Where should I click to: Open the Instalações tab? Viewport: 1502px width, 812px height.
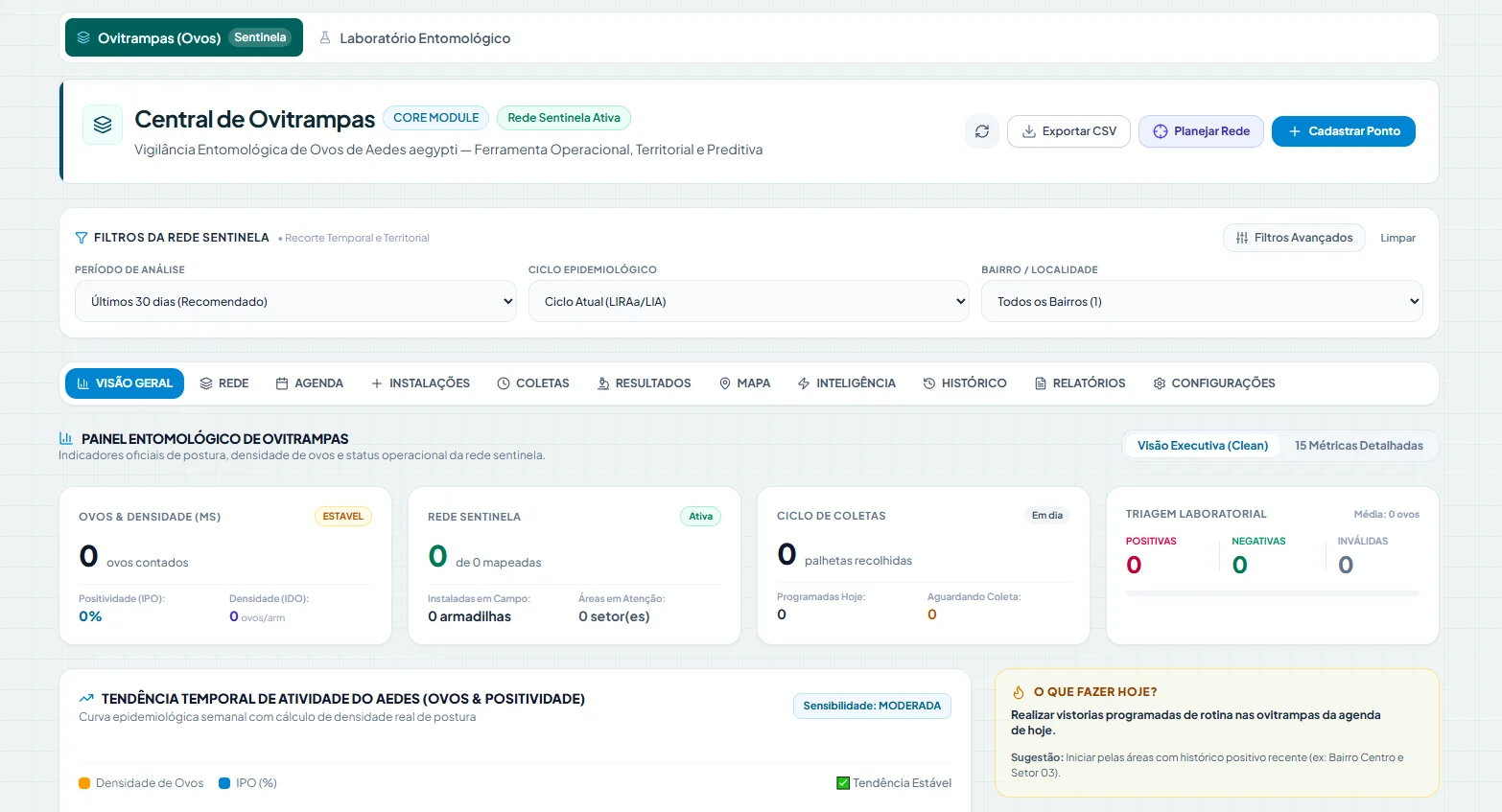click(x=420, y=383)
